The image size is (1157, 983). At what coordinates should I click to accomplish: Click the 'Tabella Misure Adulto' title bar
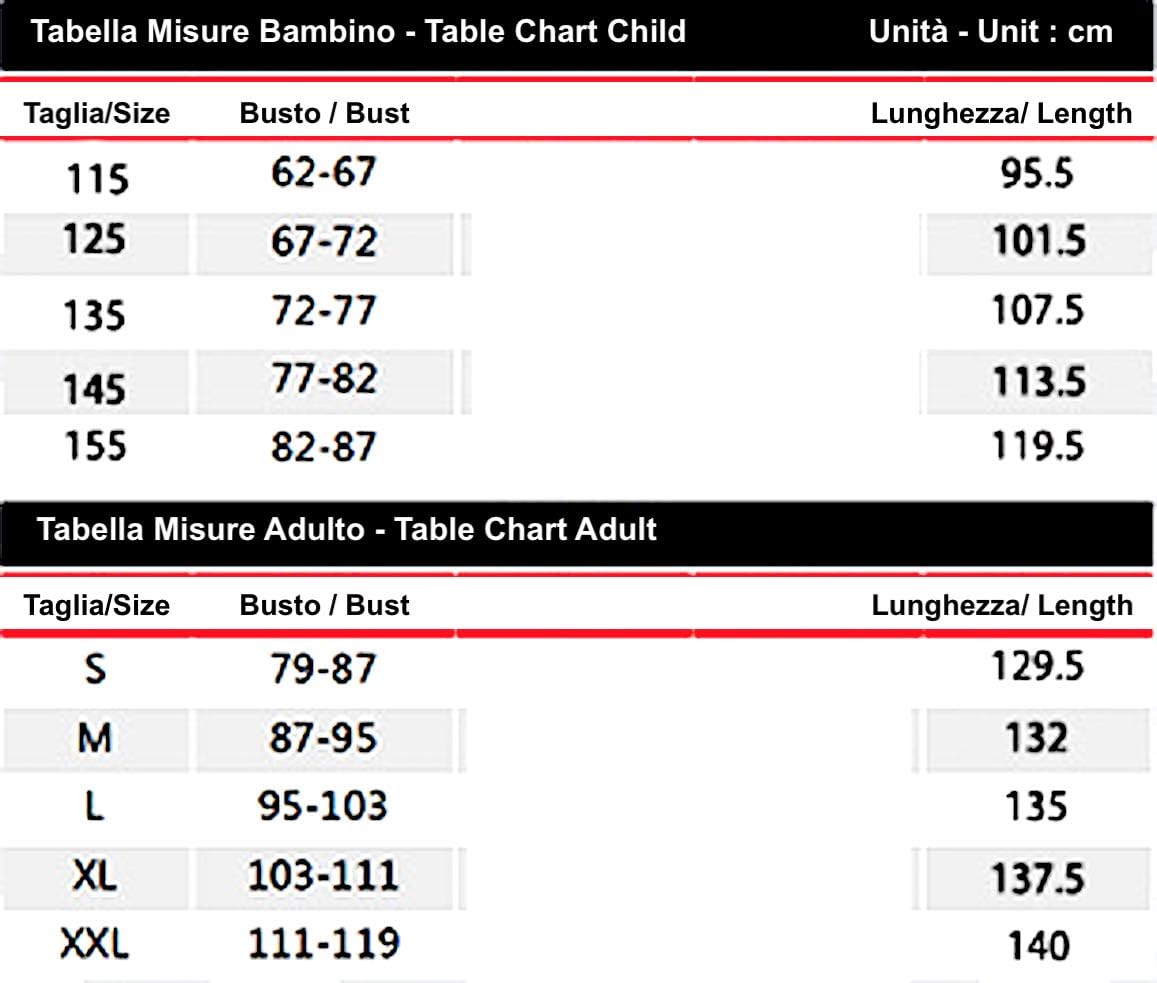click(x=346, y=528)
